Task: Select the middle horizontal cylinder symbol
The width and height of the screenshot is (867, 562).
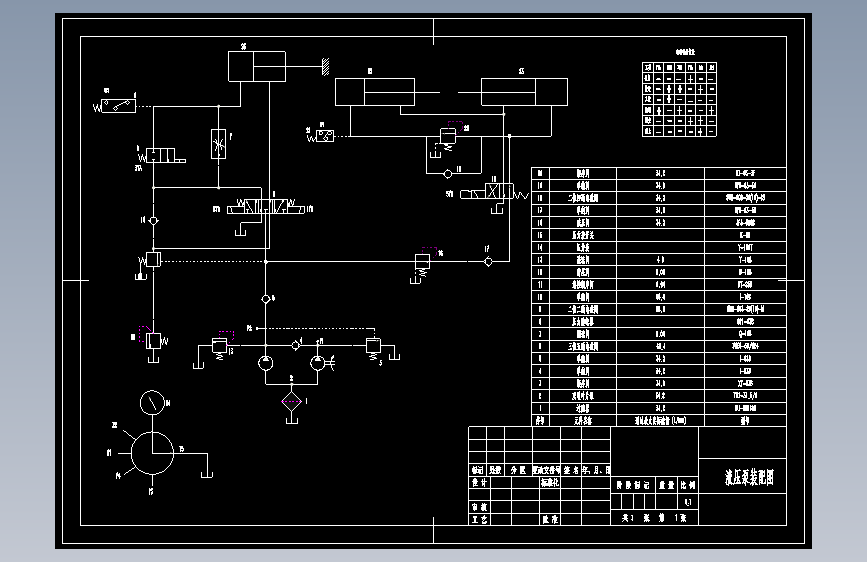Action: click(x=375, y=92)
